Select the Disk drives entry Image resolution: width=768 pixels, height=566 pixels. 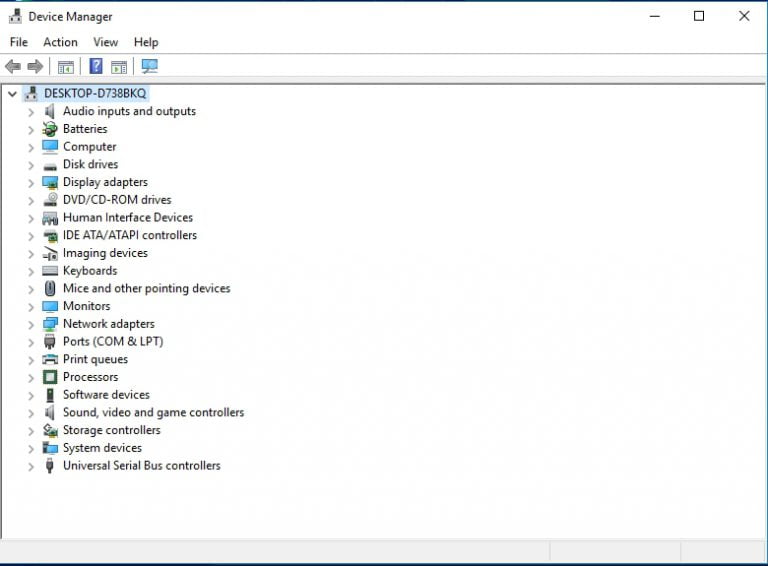[90, 164]
